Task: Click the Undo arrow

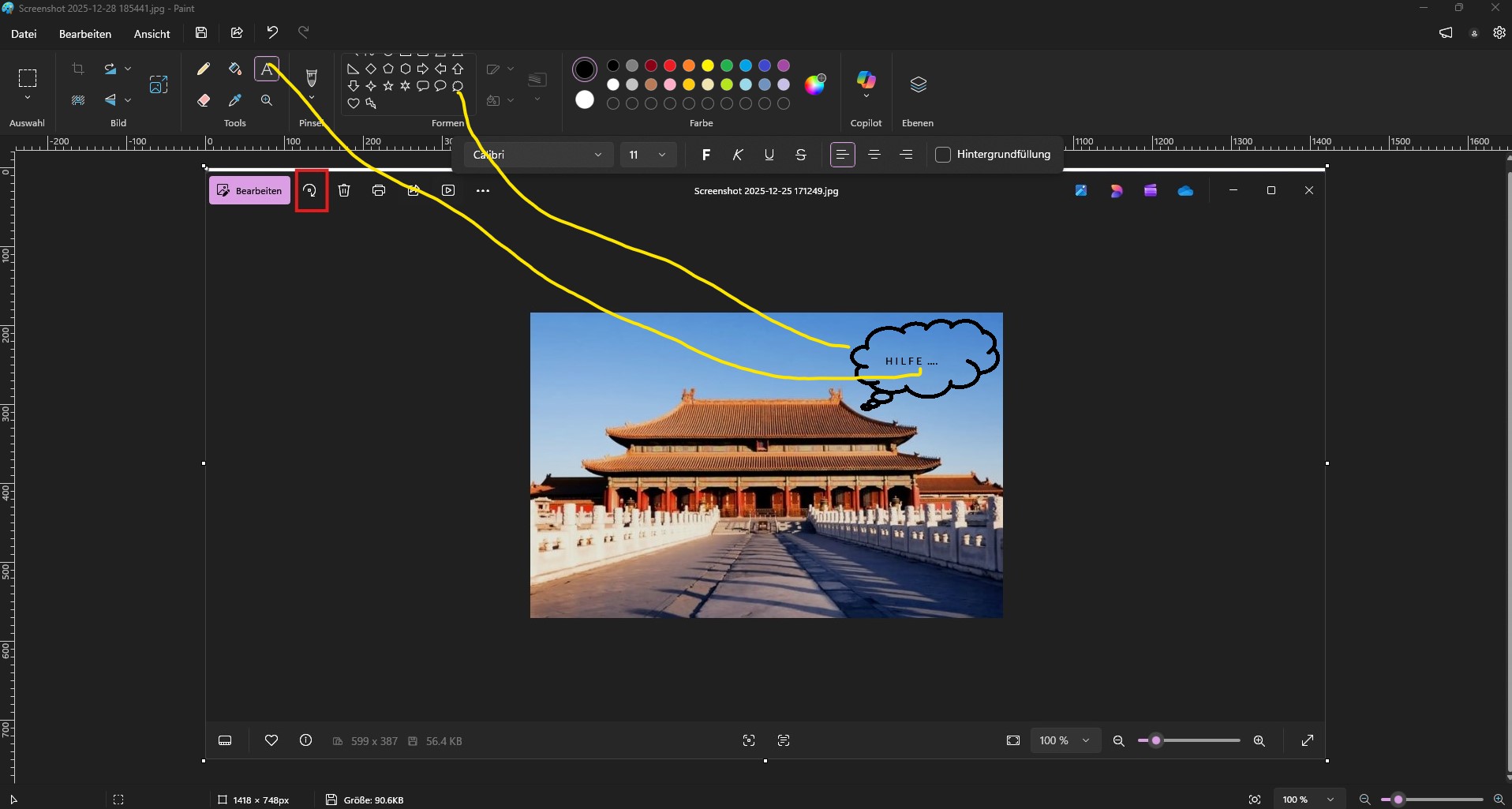Action: pos(272,33)
